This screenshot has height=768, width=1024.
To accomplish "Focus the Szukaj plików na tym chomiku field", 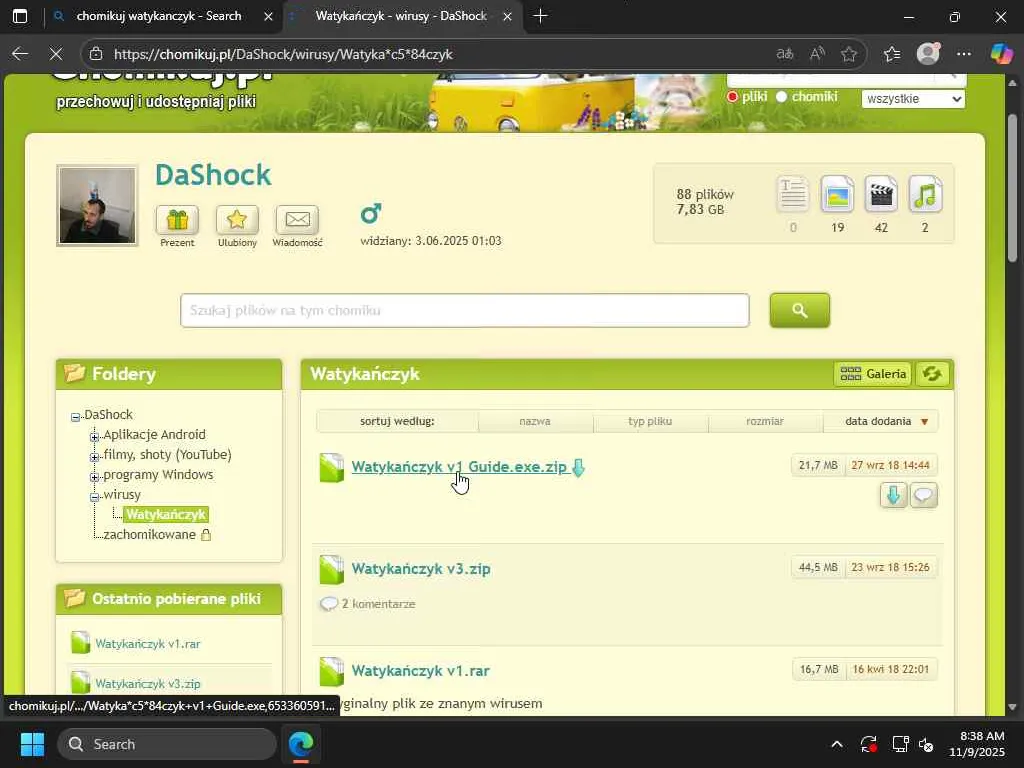I will [x=464, y=310].
